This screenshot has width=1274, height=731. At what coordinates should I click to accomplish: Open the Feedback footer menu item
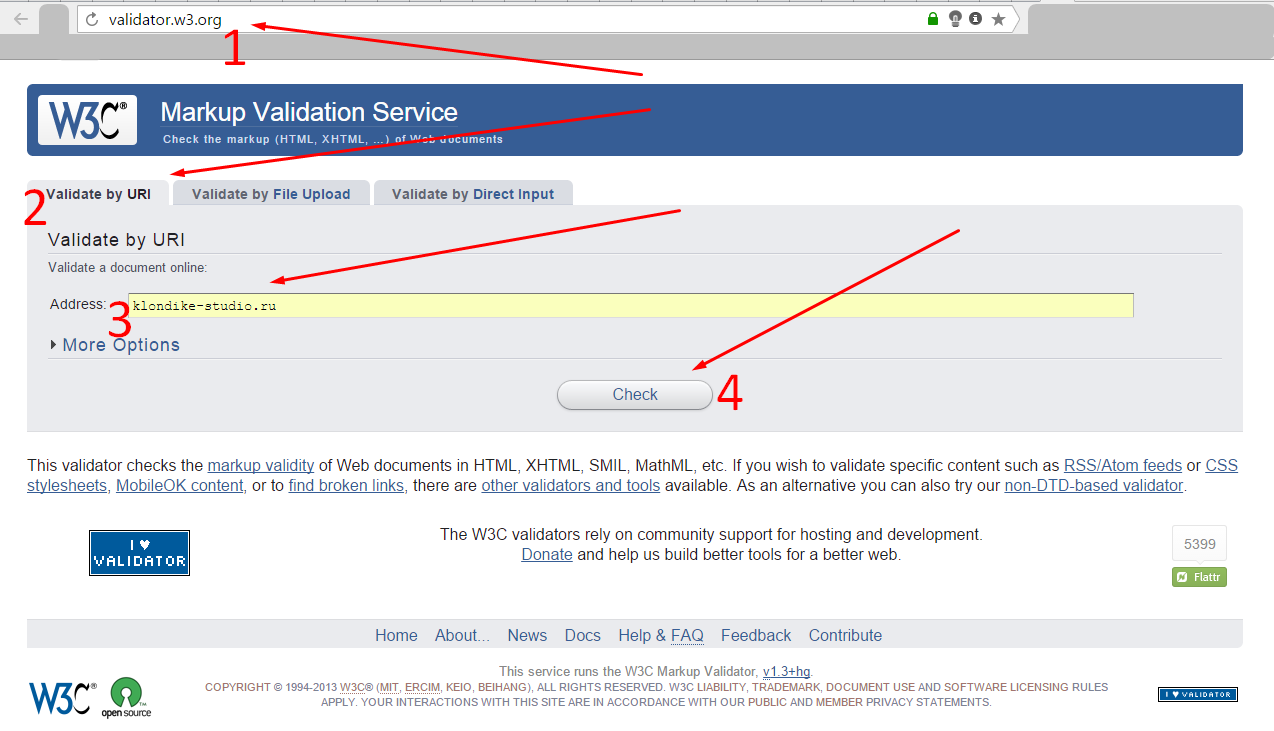click(756, 635)
